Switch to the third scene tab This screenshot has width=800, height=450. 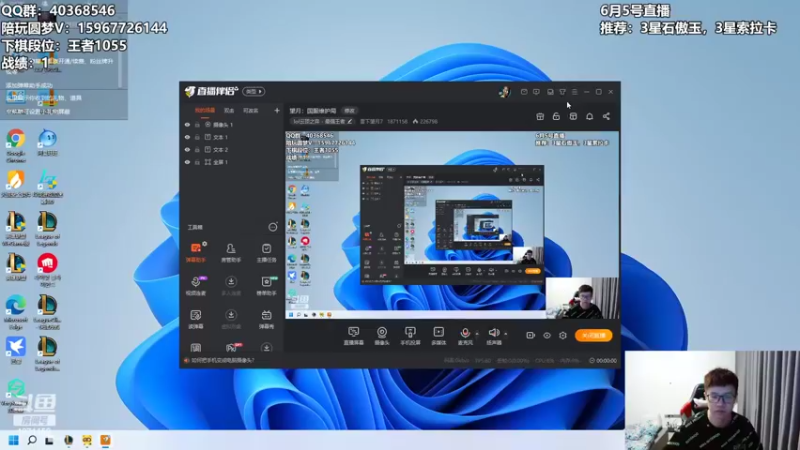[251, 110]
